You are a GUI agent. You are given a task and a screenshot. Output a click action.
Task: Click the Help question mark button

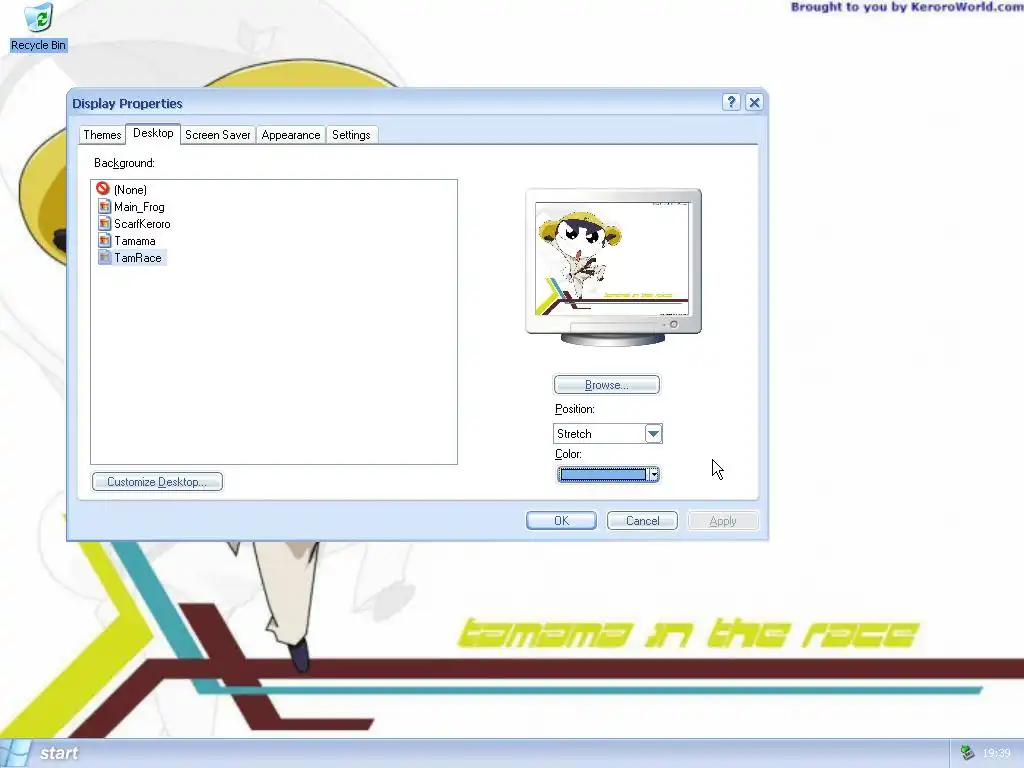point(731,103)
